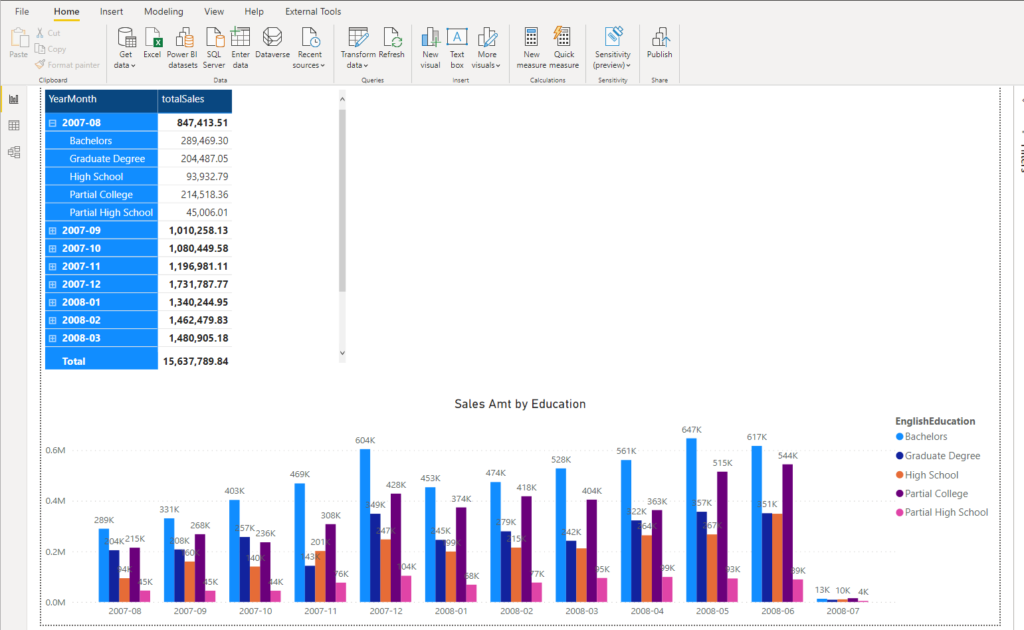The width and height of the screenshot is (1024, 630).
Task: Select the Bachelors row in matrix
Action: [x=138, y=140]
